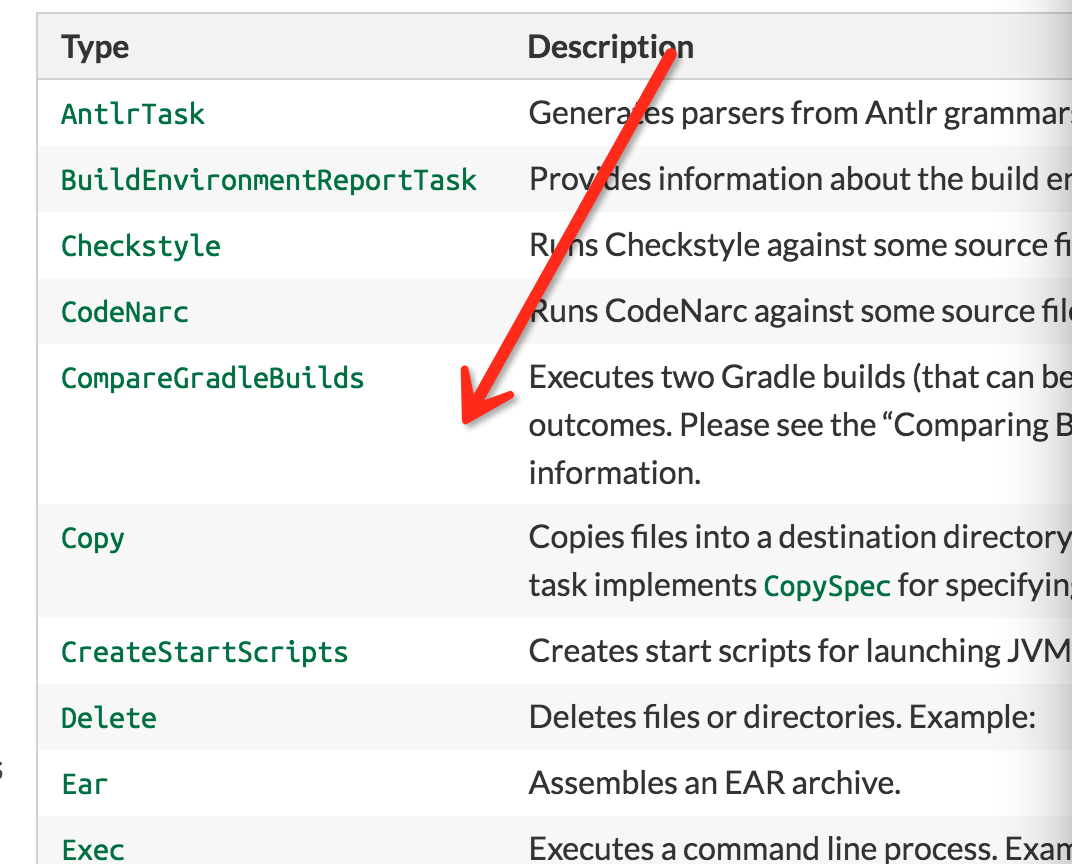Select 'Deletes files or directories. Example:' text

[782, 717]
